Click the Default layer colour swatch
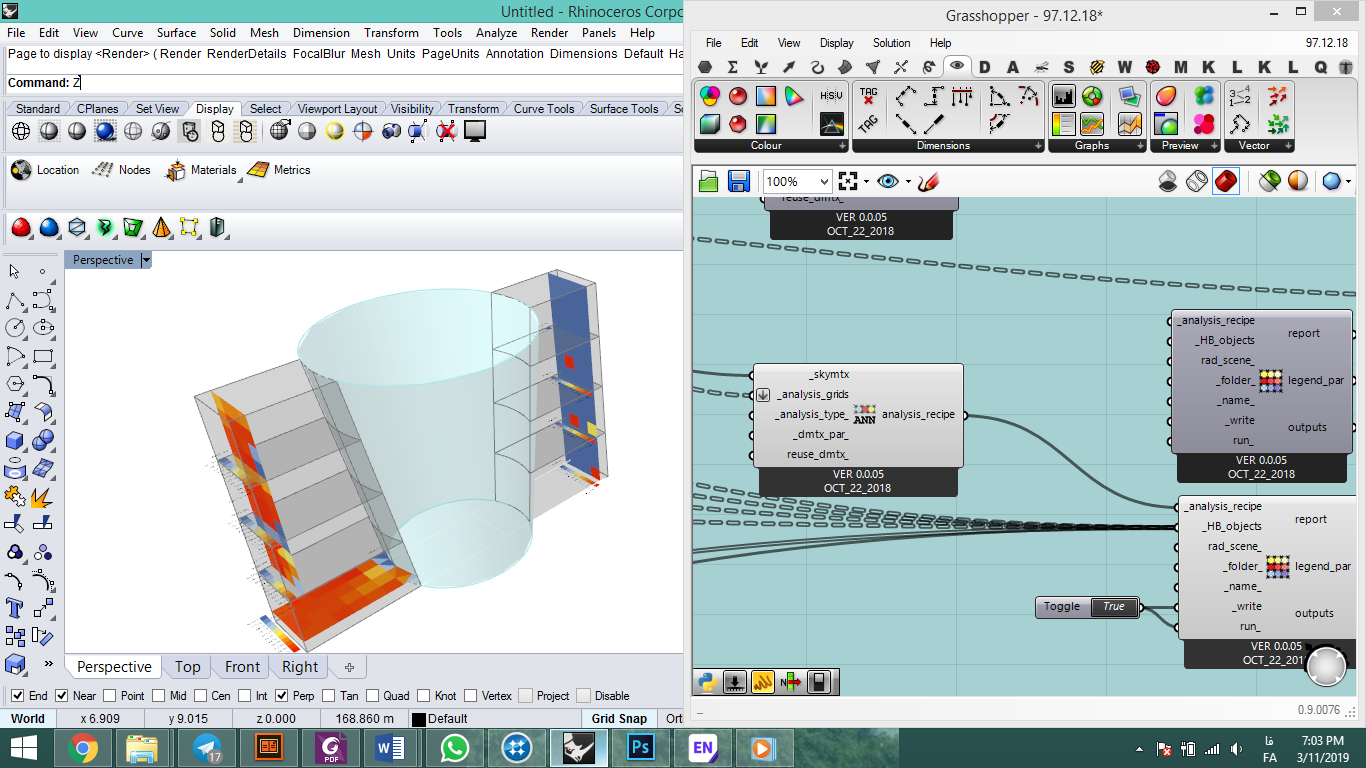Screen dimensions: 1366x768 (419, 719)
